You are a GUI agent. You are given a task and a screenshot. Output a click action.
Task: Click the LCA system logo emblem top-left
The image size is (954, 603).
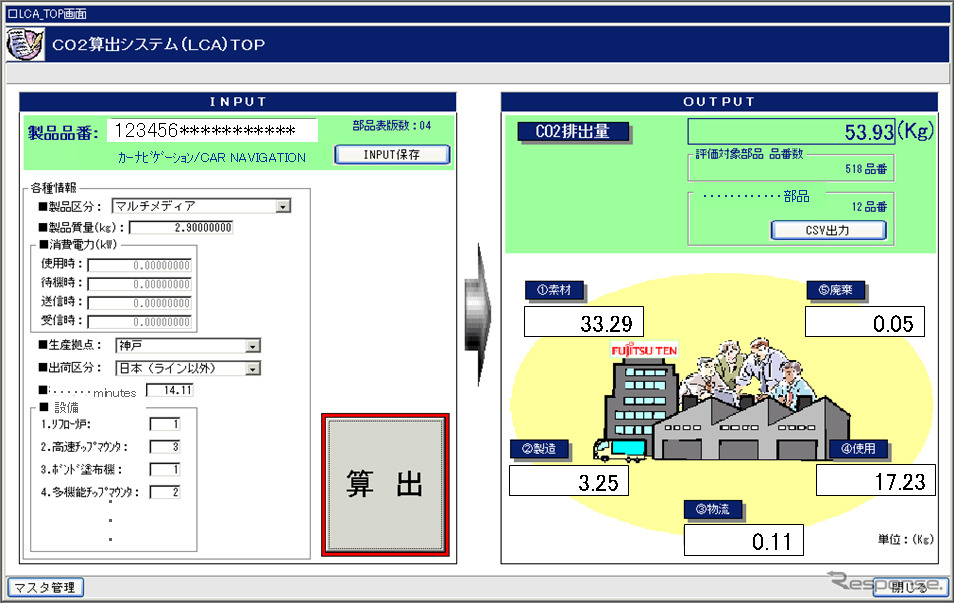[x=24, y=44]
